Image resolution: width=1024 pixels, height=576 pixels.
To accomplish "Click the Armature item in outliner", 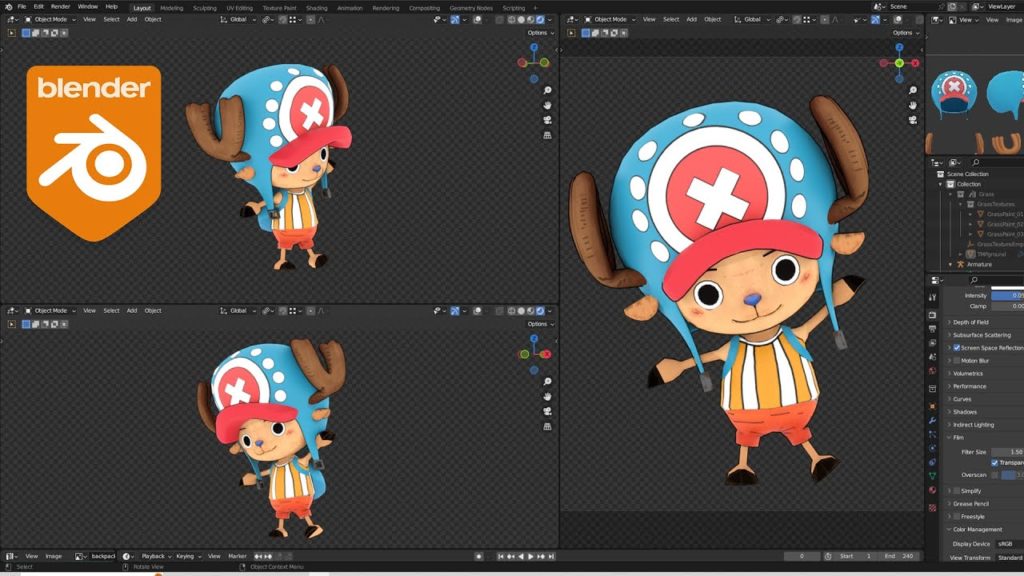I will tap(979, 264).
